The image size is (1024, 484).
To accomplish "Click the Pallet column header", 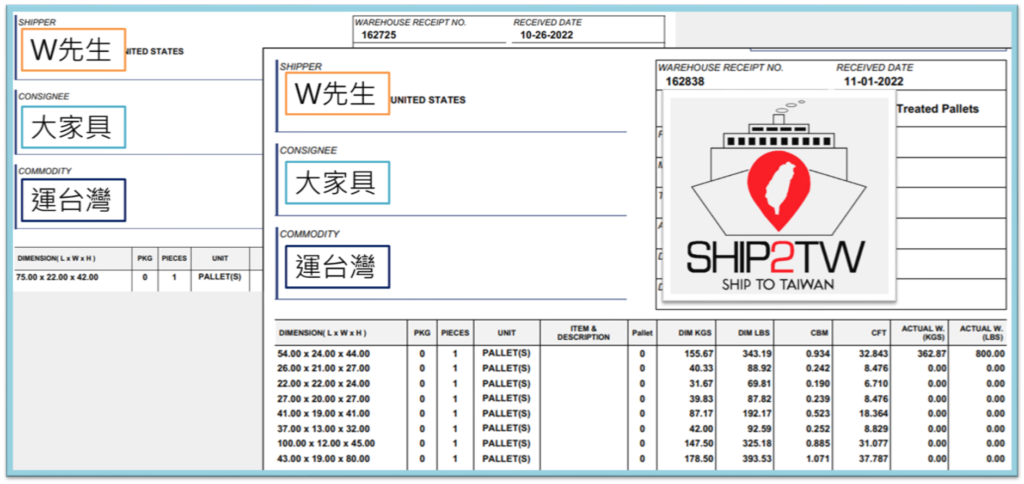I will (642, 332).
